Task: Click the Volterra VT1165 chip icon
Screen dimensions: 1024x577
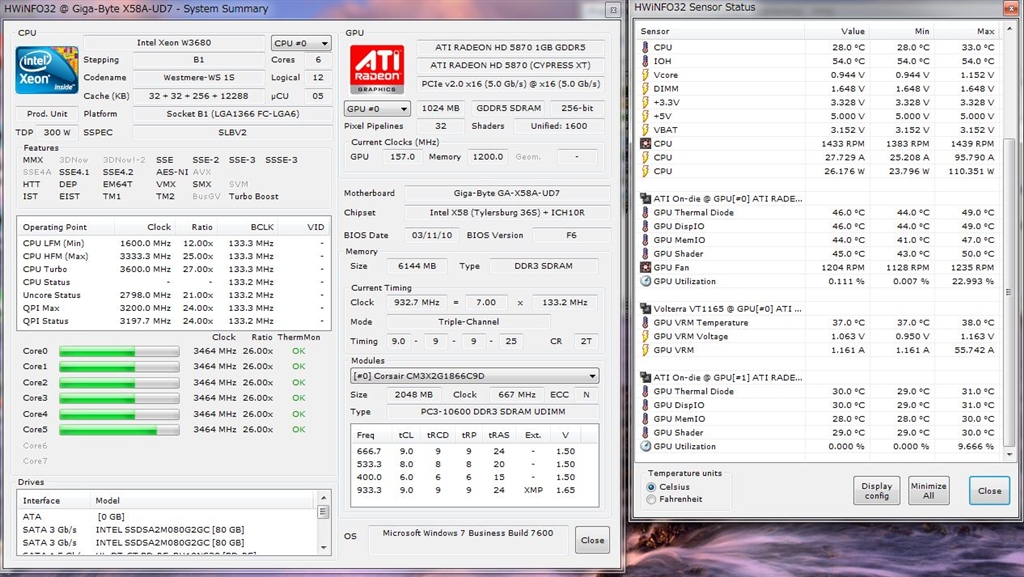Action: [645, 309]
